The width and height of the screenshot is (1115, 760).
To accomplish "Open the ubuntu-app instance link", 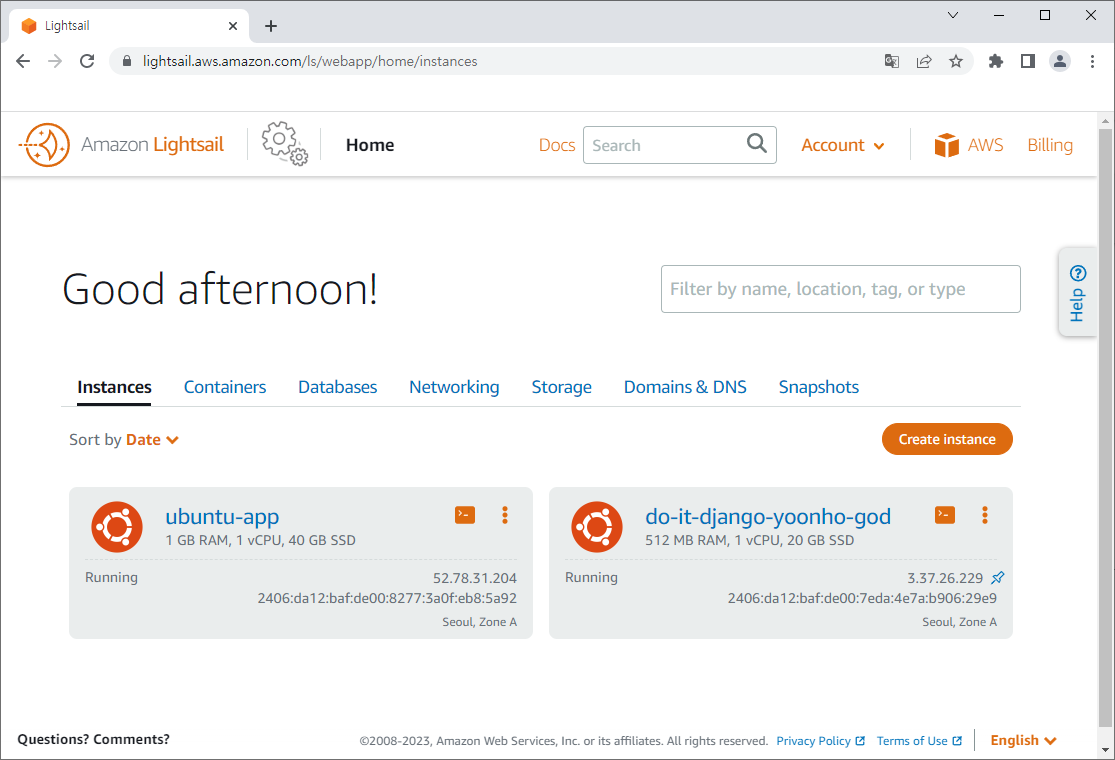I will point(222,516).
